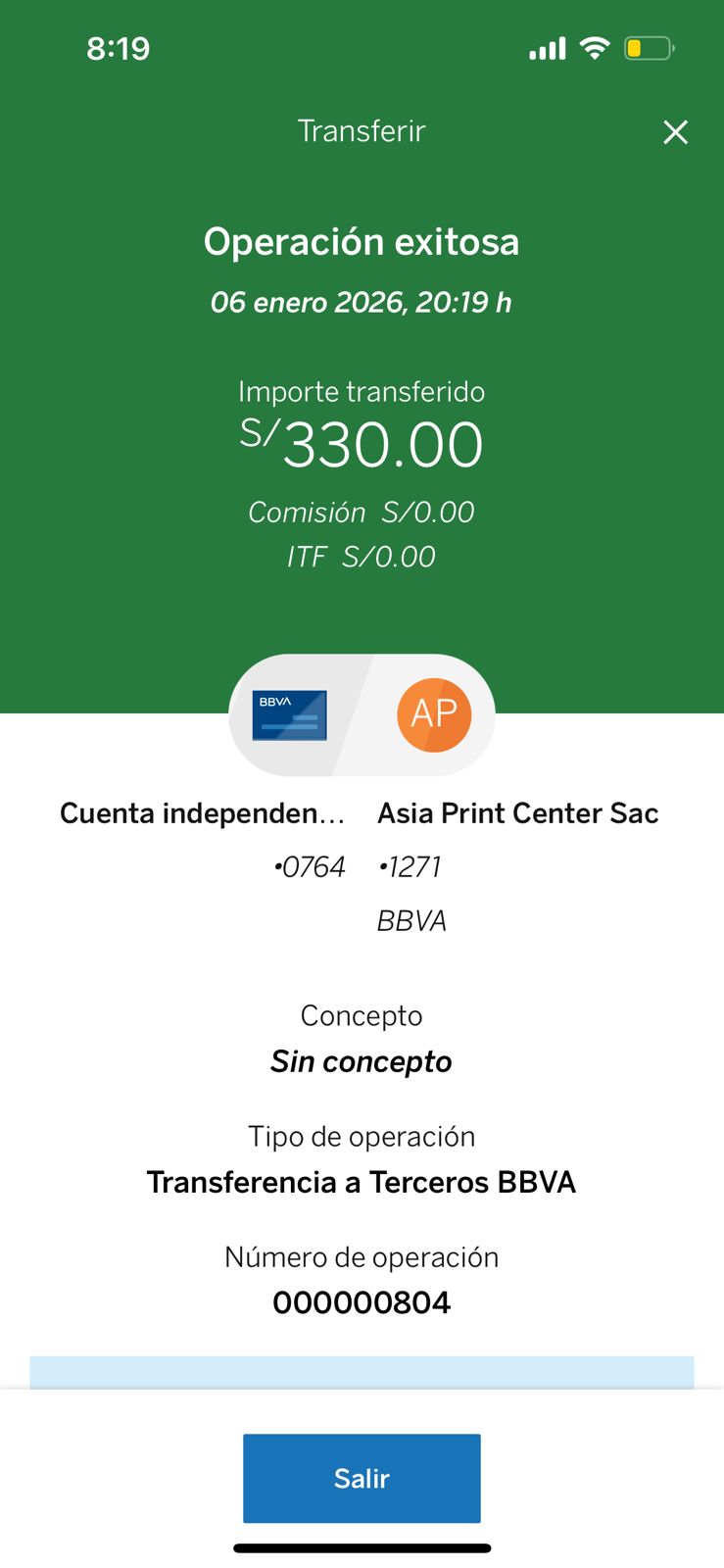Tap recipient name Asia Print Center Sac
Screen dimensions: 724x1568
pyautogui.click(x=517, y=813)
